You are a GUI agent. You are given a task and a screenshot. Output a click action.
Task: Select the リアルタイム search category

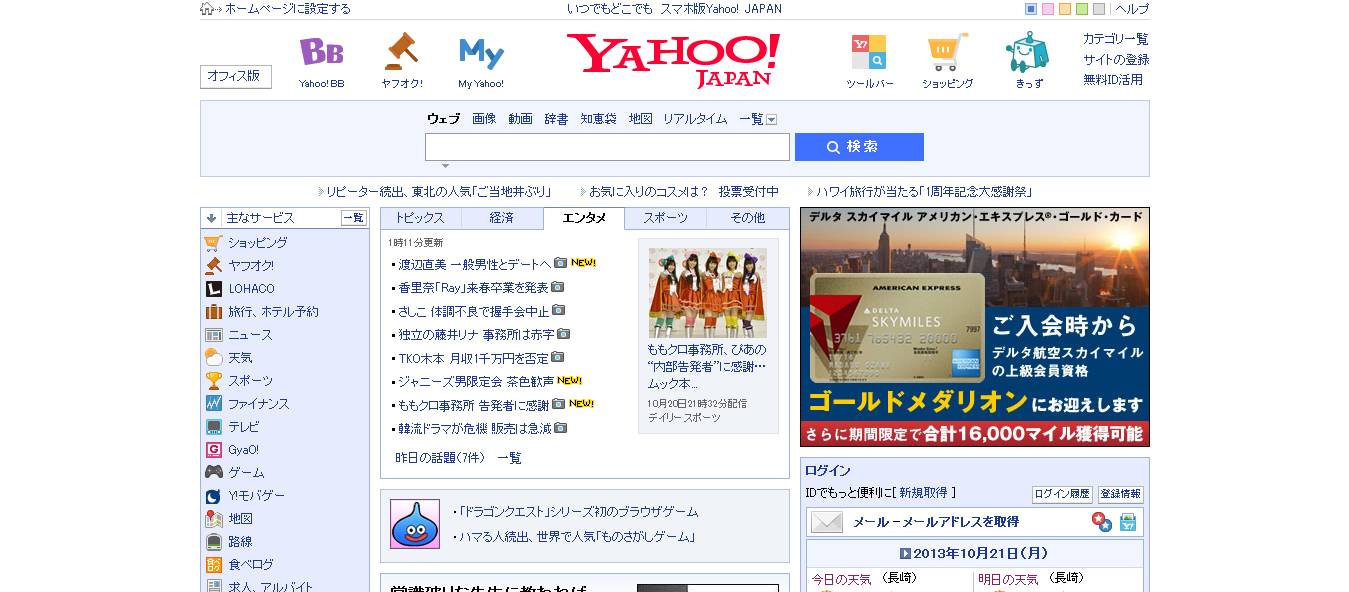tap(695, 119)
